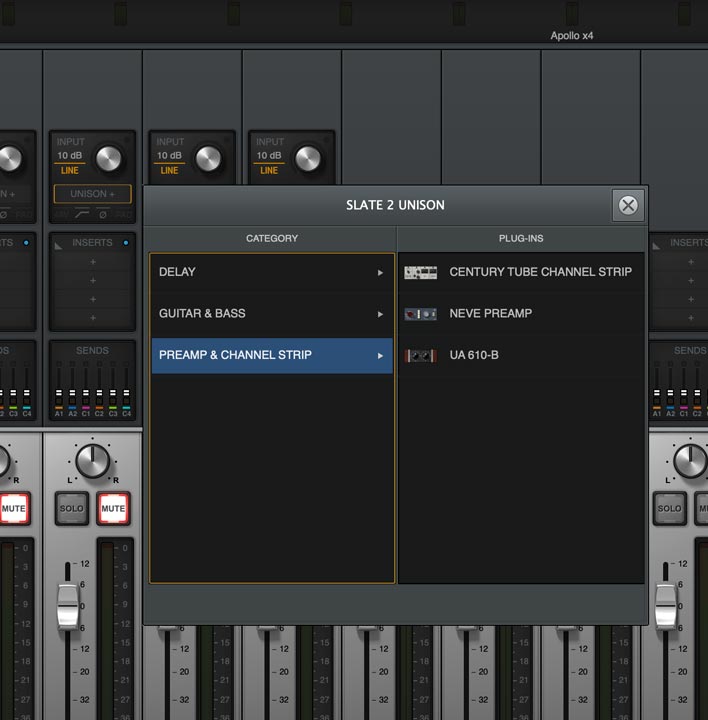Unmute the channel beside the SOLO button left of the dialog

point(113,508)
